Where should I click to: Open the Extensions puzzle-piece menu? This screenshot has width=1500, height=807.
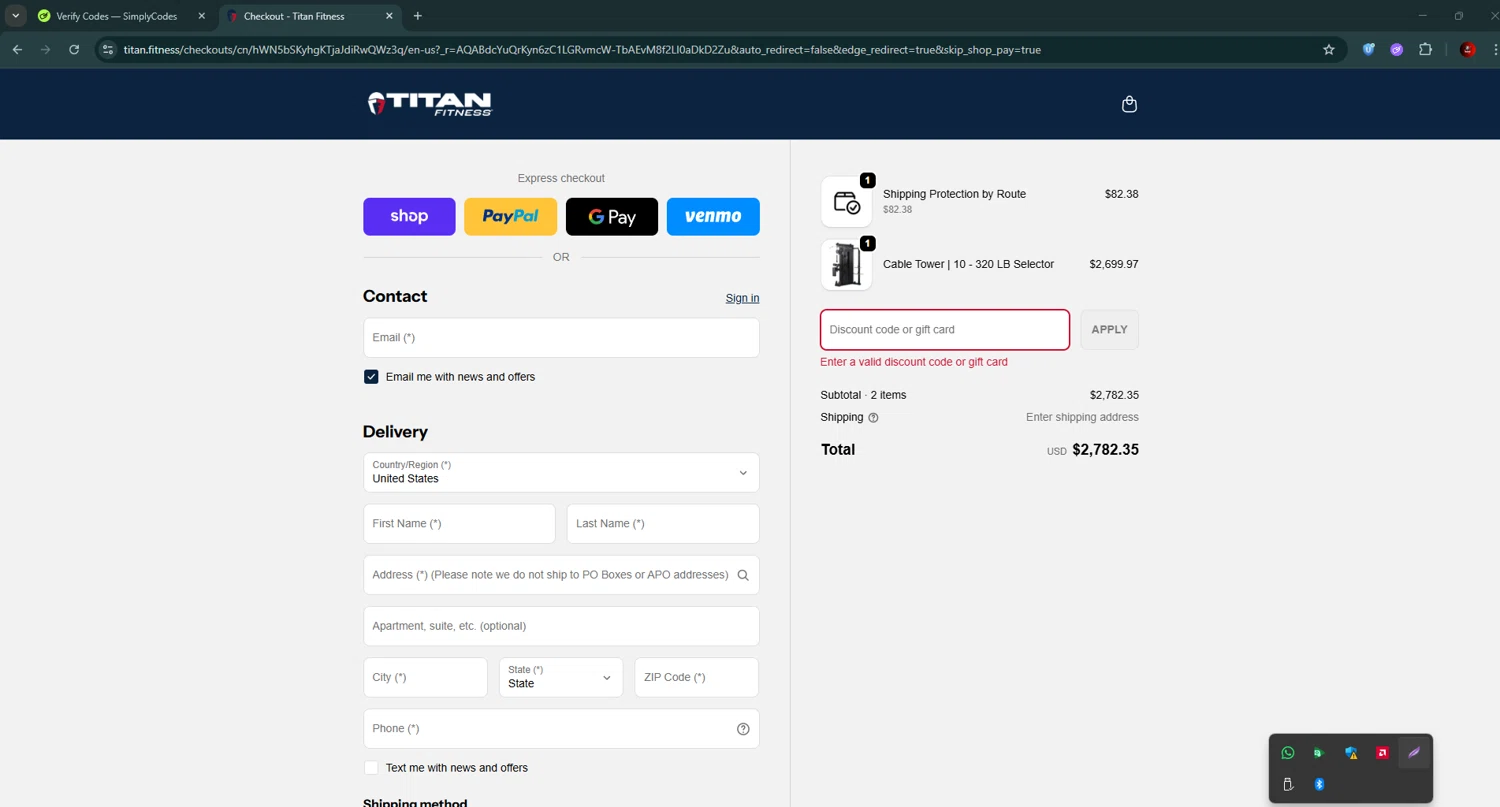[1426, 49]
